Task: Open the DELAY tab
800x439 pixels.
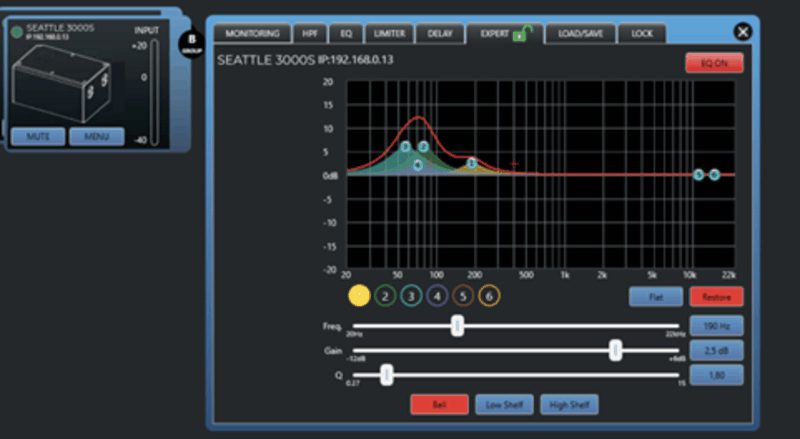Action: click(440, 34)
